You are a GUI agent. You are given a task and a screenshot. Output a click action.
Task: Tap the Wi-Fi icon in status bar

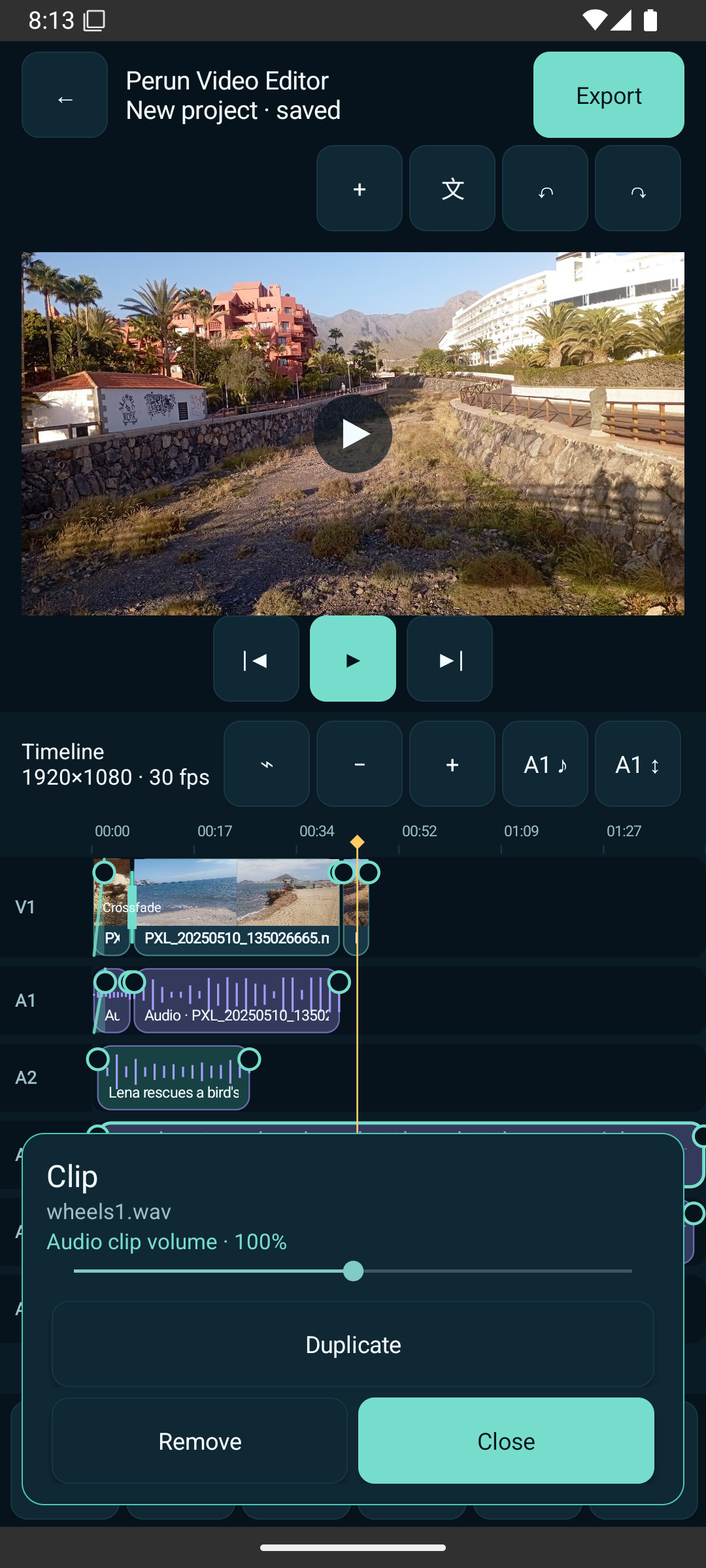coord(594,20)
